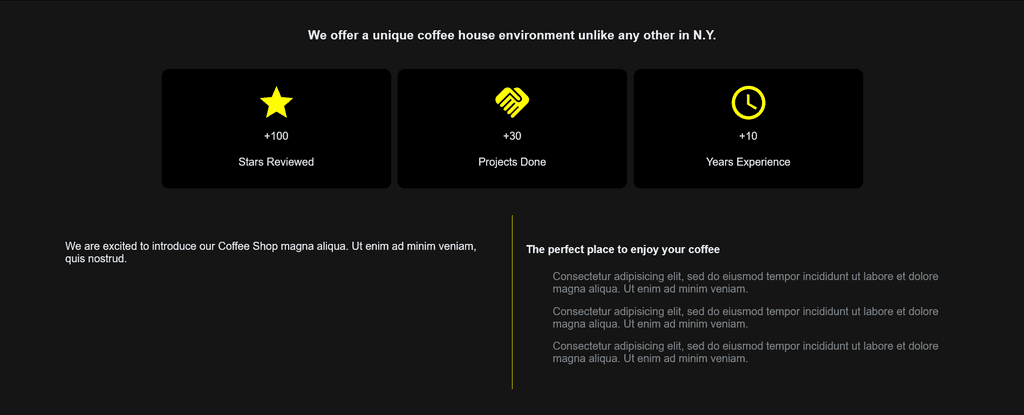Click the Years Experience label

pyautogui.click(x=748, y=162)
